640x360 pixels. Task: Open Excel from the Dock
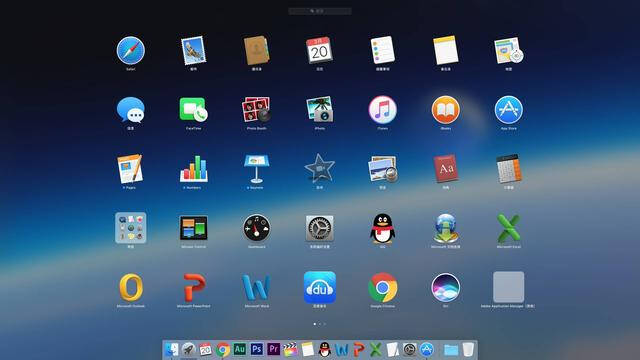pos(376,350)
